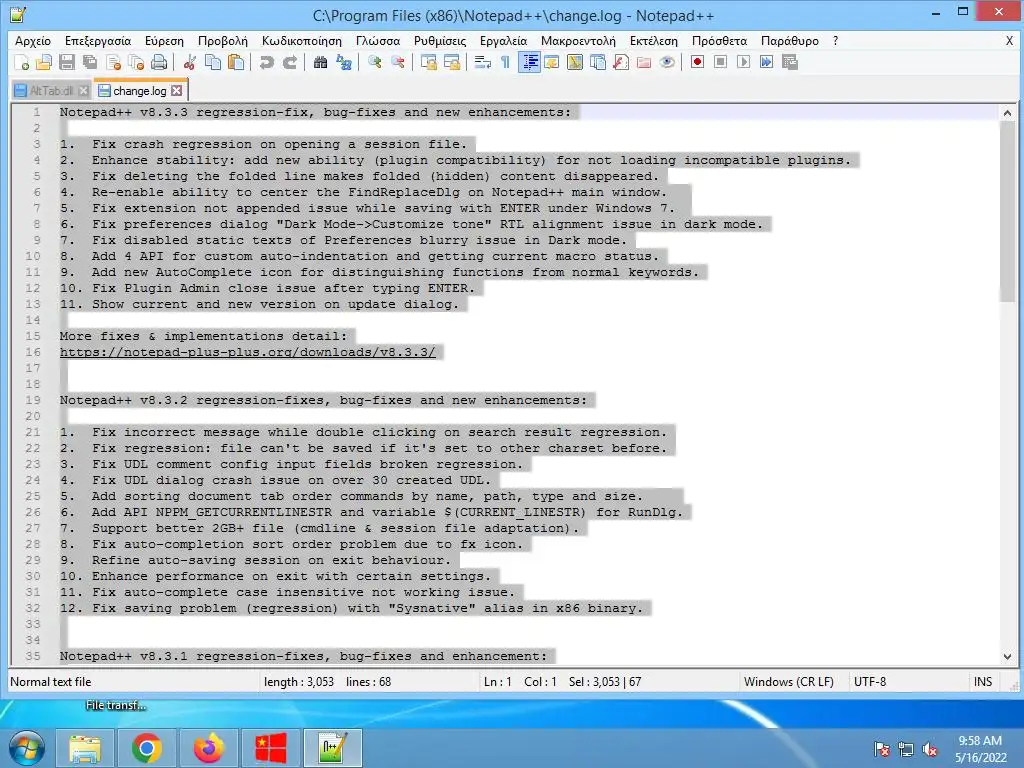Image resolution: width=1024 pixels, height=768 pixels.
Task: Click the Save All toolbar icon
Action: (x=90, y=62)
